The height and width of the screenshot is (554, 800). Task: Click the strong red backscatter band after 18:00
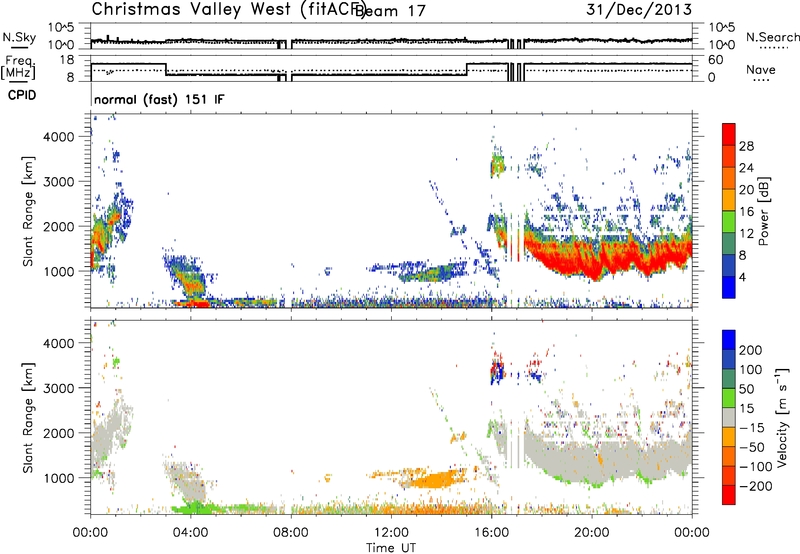coord(607,257)
